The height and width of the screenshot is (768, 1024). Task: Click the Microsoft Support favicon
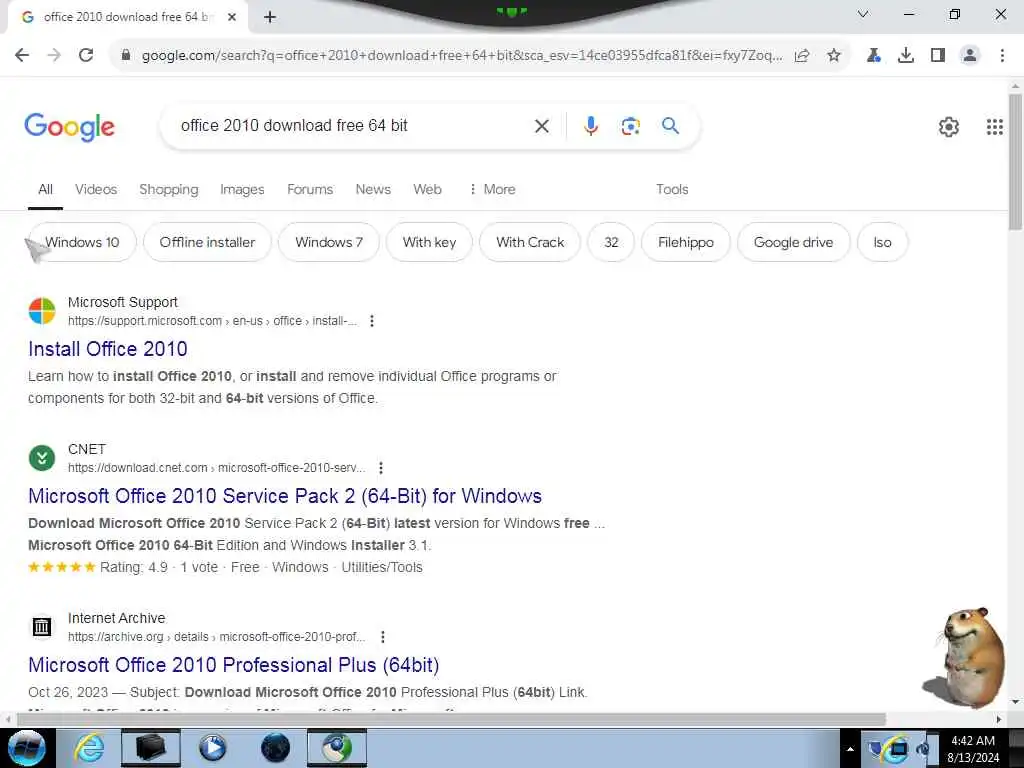(x=42, y=311)
